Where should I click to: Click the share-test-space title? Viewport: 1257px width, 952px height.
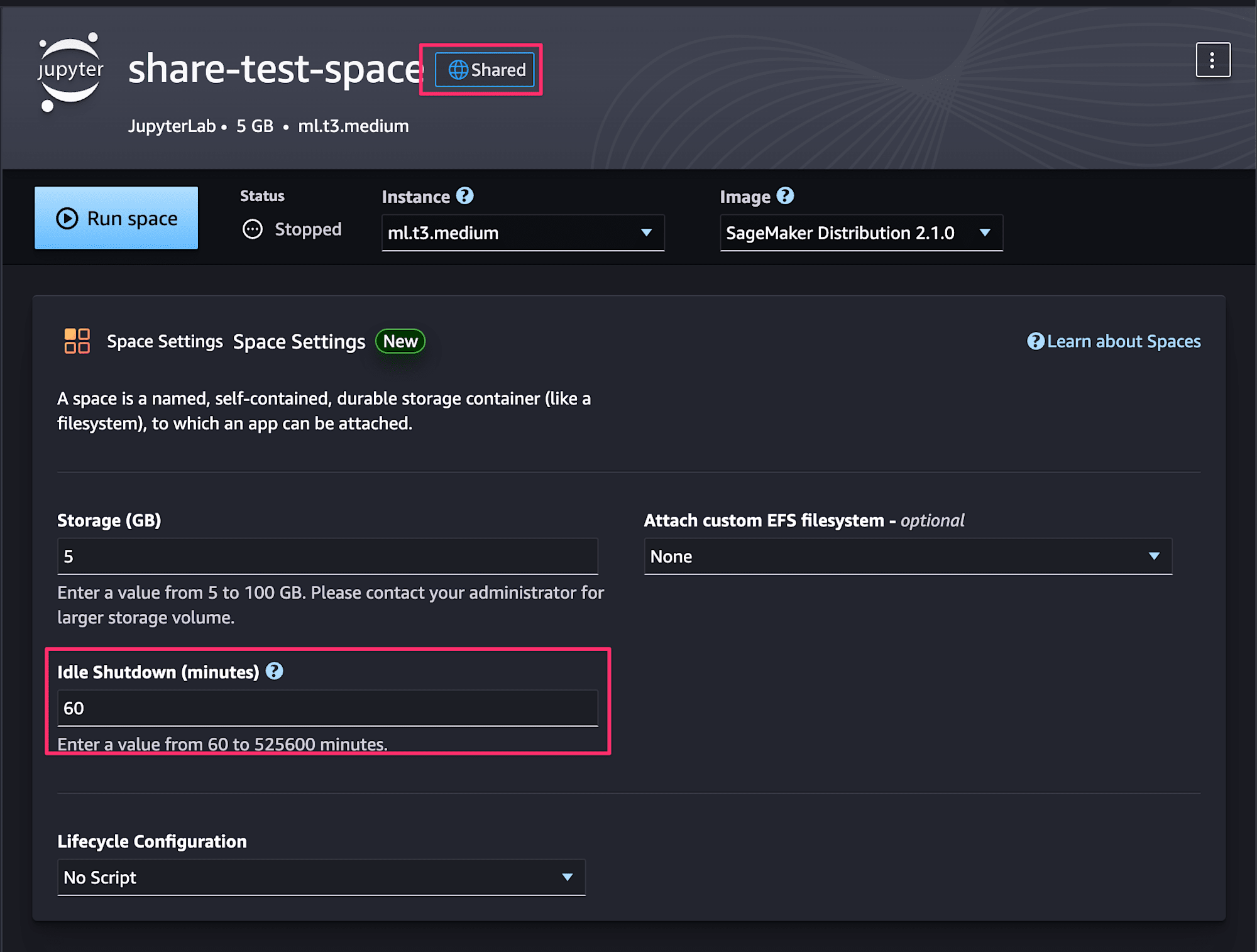click(276, 69)
